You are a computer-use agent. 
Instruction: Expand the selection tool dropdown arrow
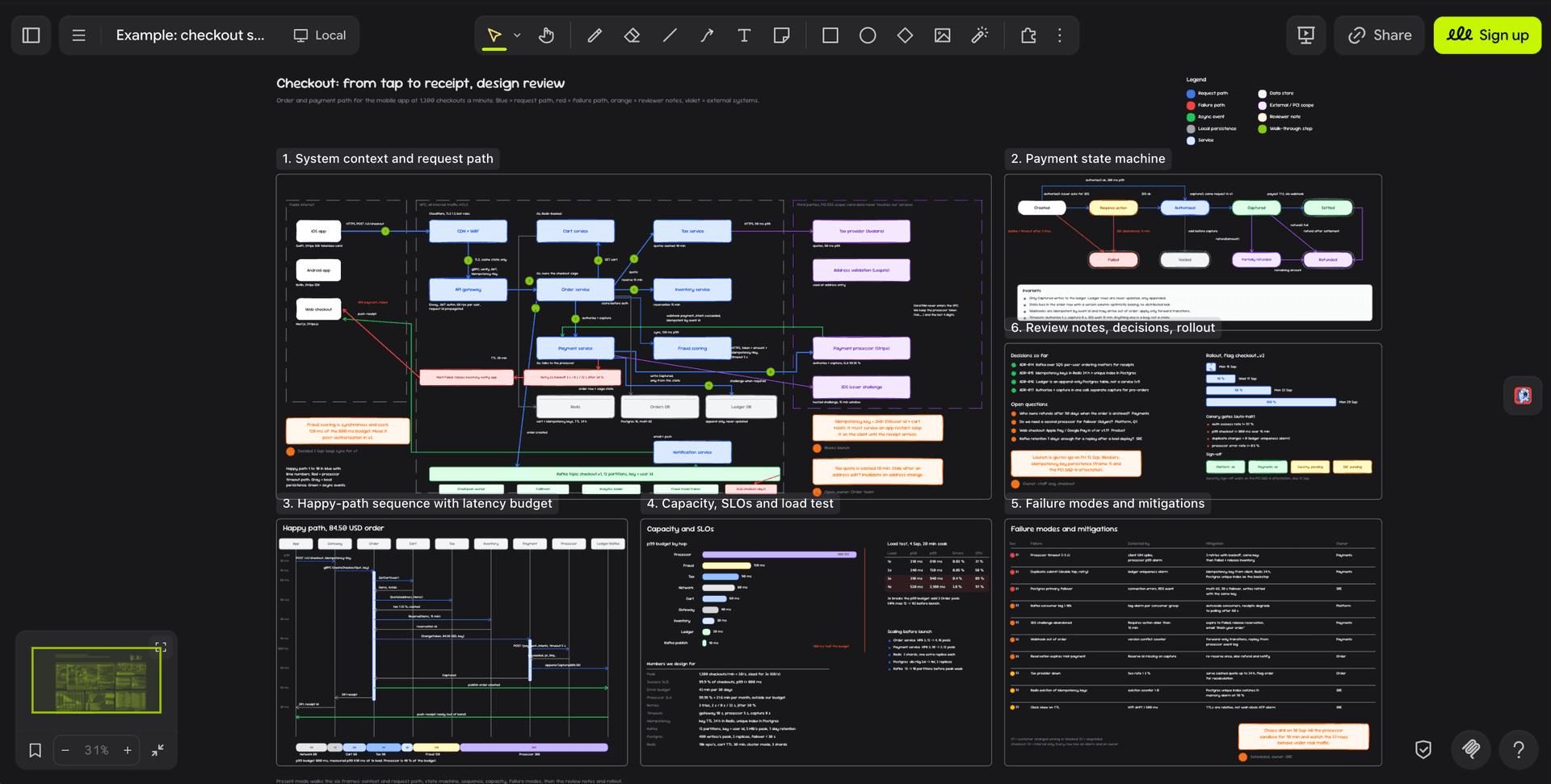(517, 36)
